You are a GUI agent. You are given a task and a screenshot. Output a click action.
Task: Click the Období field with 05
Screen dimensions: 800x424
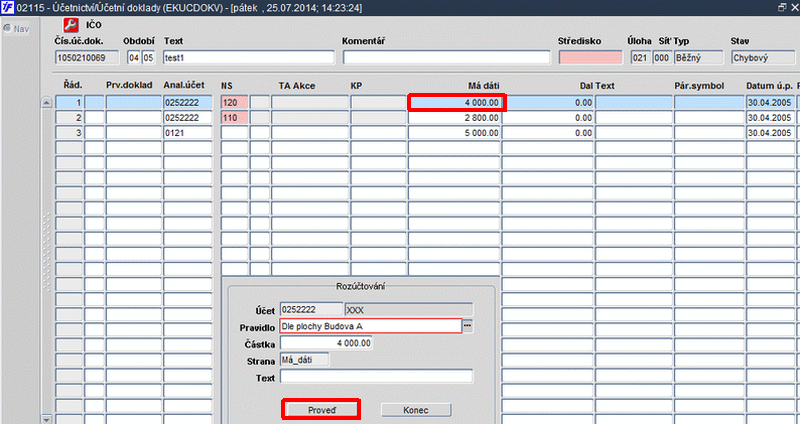click(x=148, y=58)
